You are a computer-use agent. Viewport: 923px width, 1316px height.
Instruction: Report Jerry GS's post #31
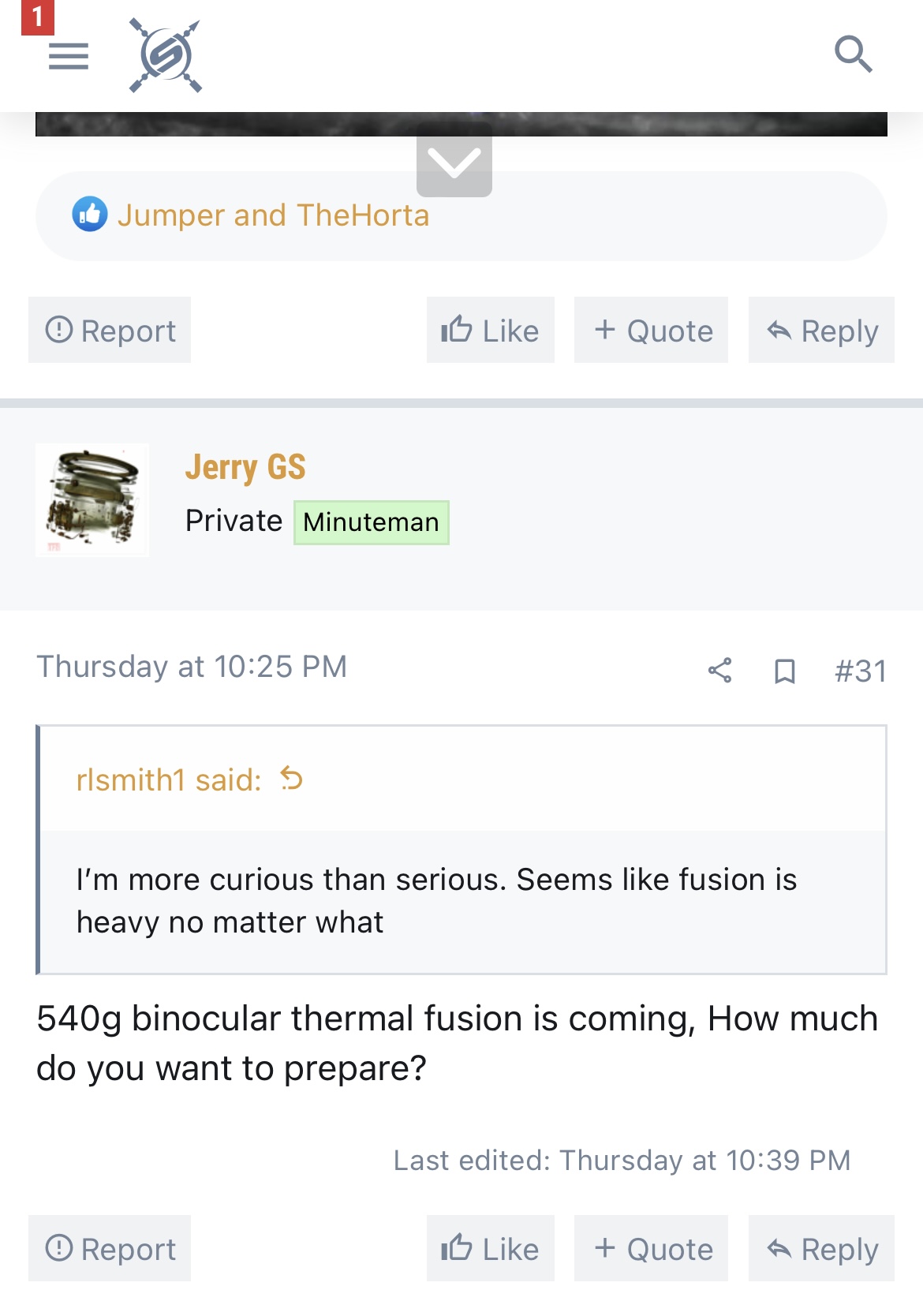(110, 1248)
